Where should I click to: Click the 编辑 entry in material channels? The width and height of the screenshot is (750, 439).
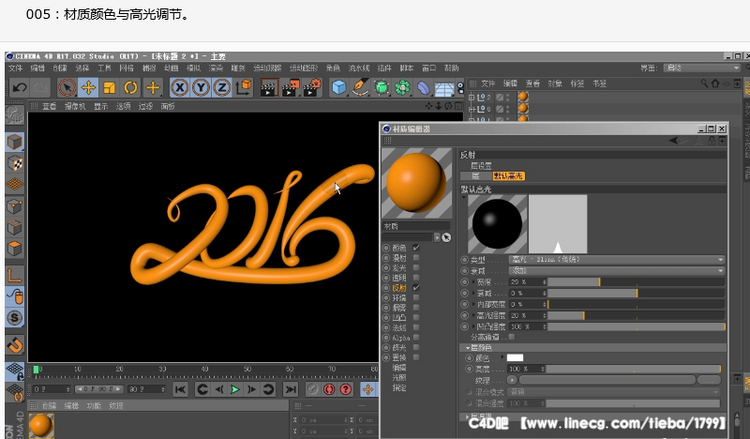tap(399, 368)
